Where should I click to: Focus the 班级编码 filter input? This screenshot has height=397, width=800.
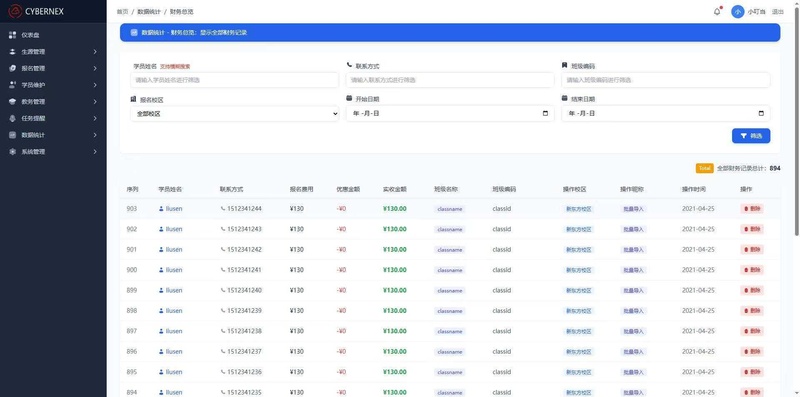click(x=666, y=80)
